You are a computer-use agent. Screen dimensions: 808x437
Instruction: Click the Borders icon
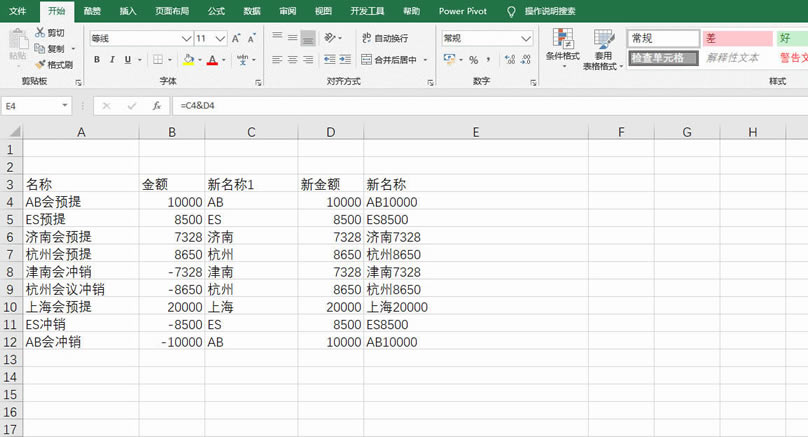coord(158,60)
